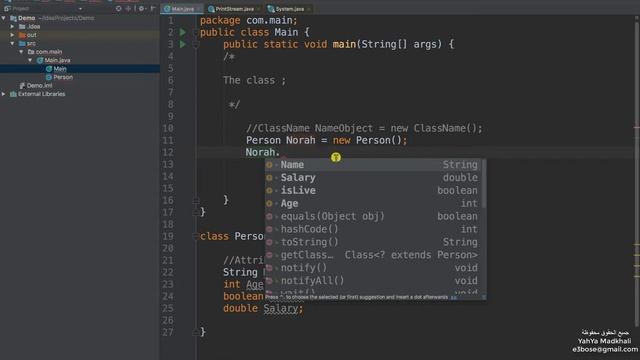The height and width of the screenshot is (360, 640).
Task: Choose the notify() suggestion
Action: click(373, 268)
